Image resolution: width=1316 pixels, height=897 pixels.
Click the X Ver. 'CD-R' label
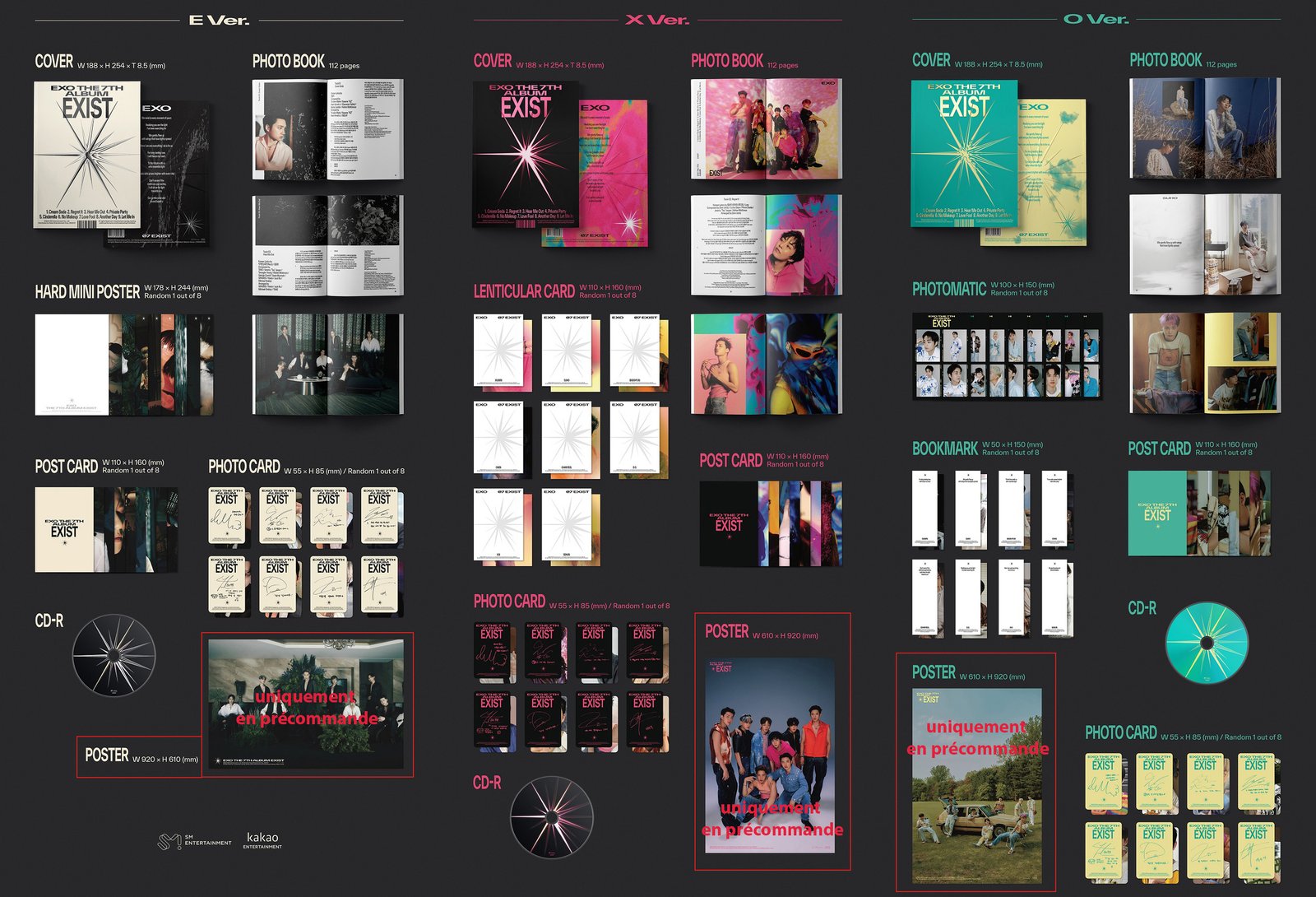coord(487,783)
